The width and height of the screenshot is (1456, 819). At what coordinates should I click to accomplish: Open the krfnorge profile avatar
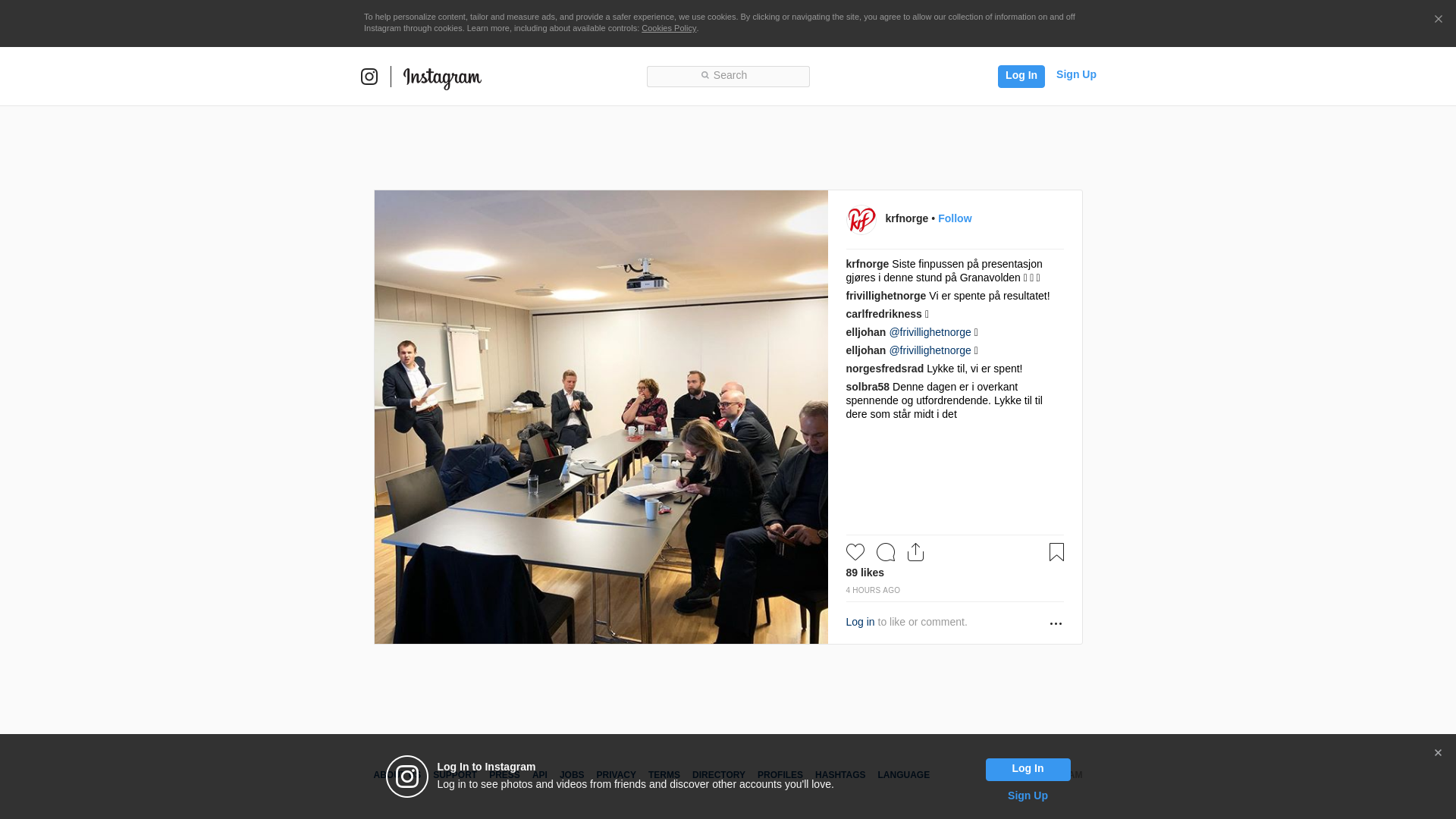(861, 219)
